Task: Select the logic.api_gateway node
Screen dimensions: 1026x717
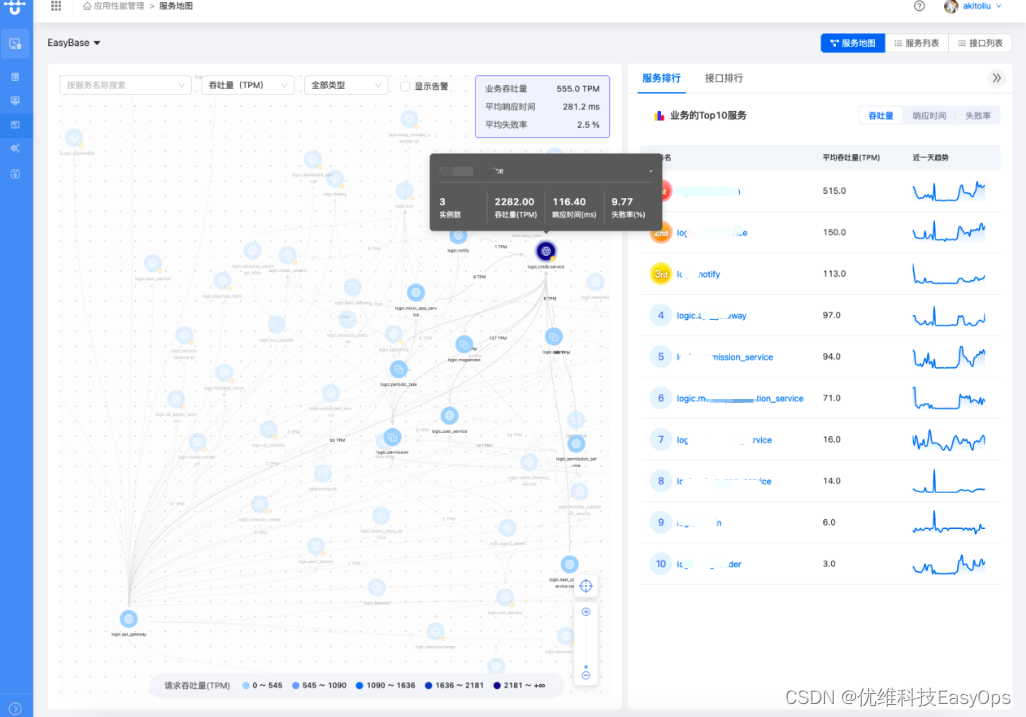Action: (x=128, y=619)
